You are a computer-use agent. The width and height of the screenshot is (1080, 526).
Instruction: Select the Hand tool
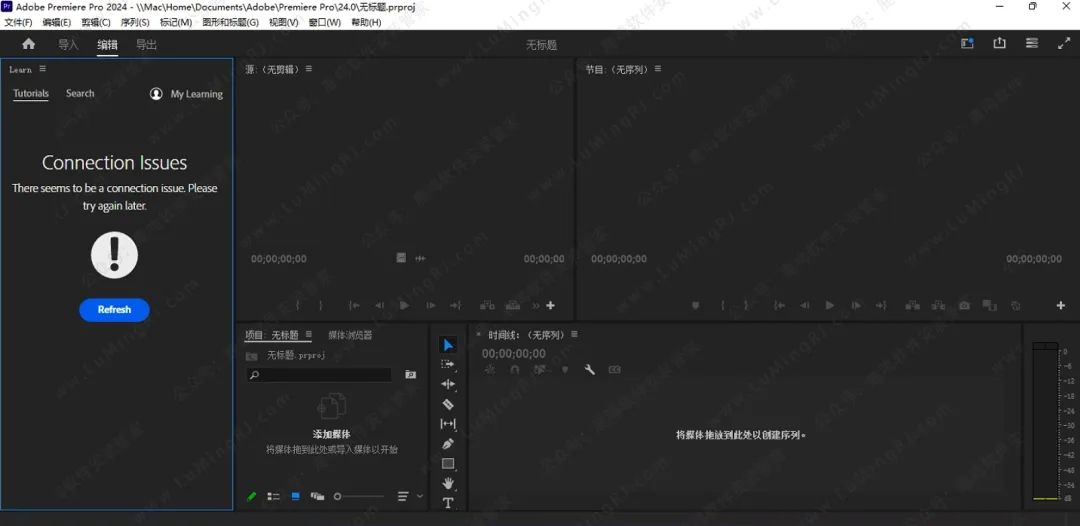click(448, 483)
